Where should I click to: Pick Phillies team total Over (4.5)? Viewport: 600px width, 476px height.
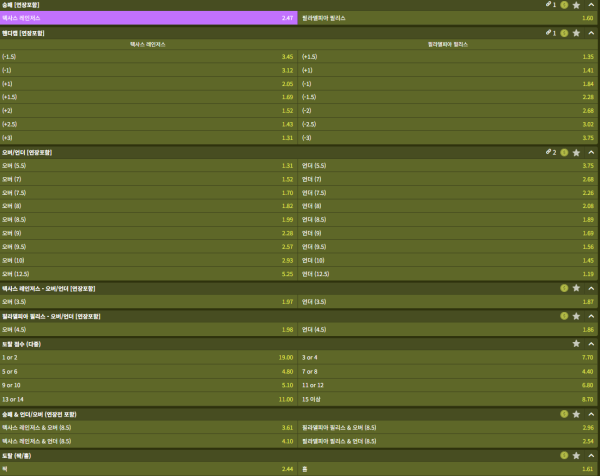pyautogui.click(x=148, y=329)
